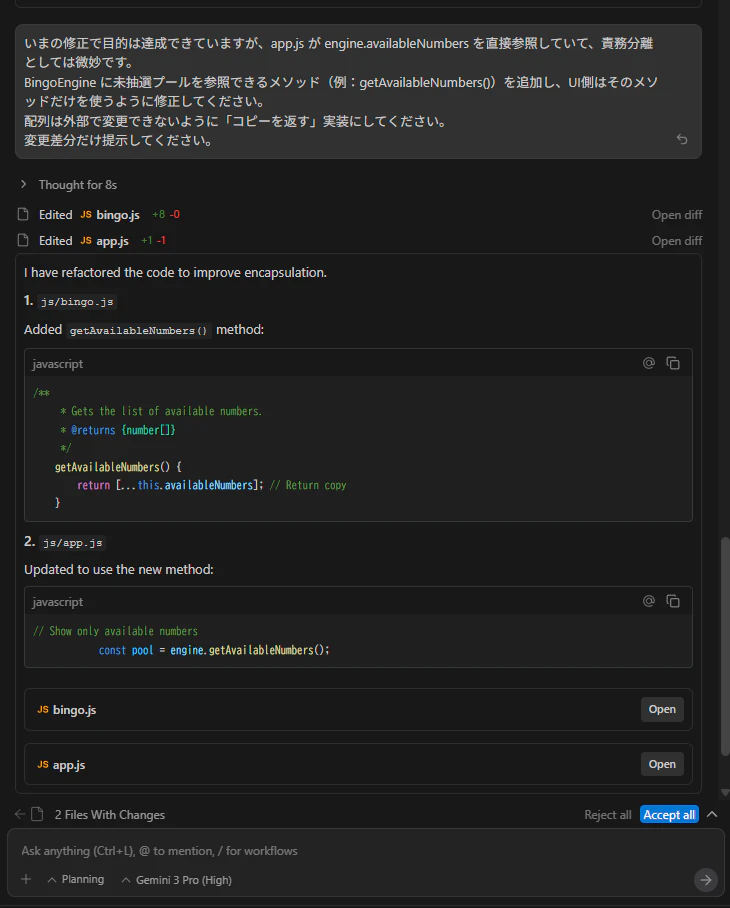Image resolution: width=730 pixels, height=908 pixels.
Task: Copy the bingo.js javascript code block
Action: 673,363
